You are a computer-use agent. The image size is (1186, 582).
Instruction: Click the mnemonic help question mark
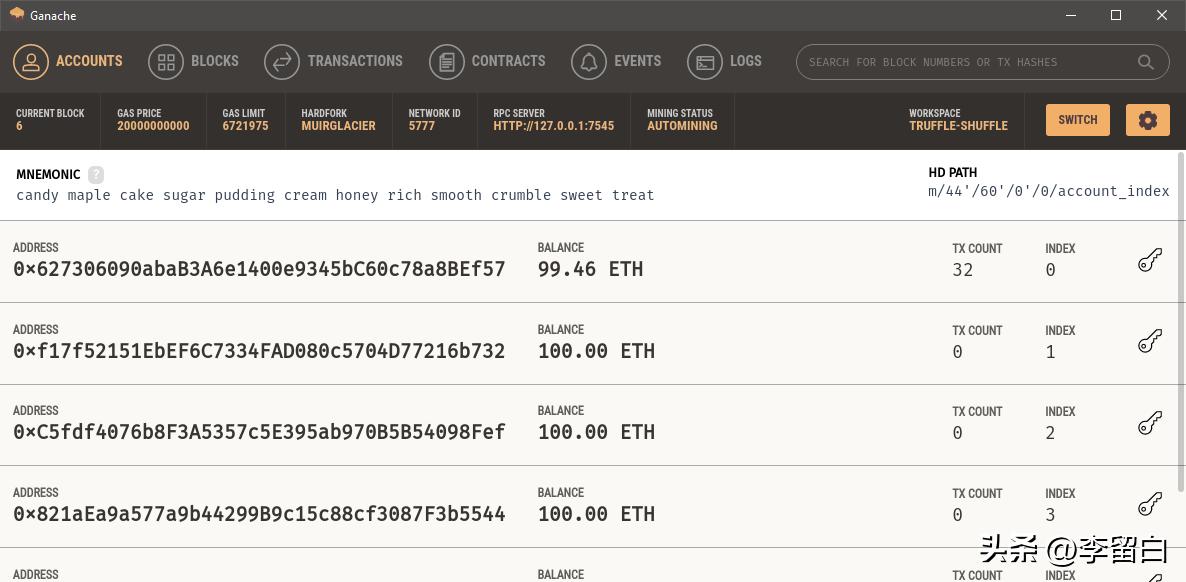click(x=96, y=174)
